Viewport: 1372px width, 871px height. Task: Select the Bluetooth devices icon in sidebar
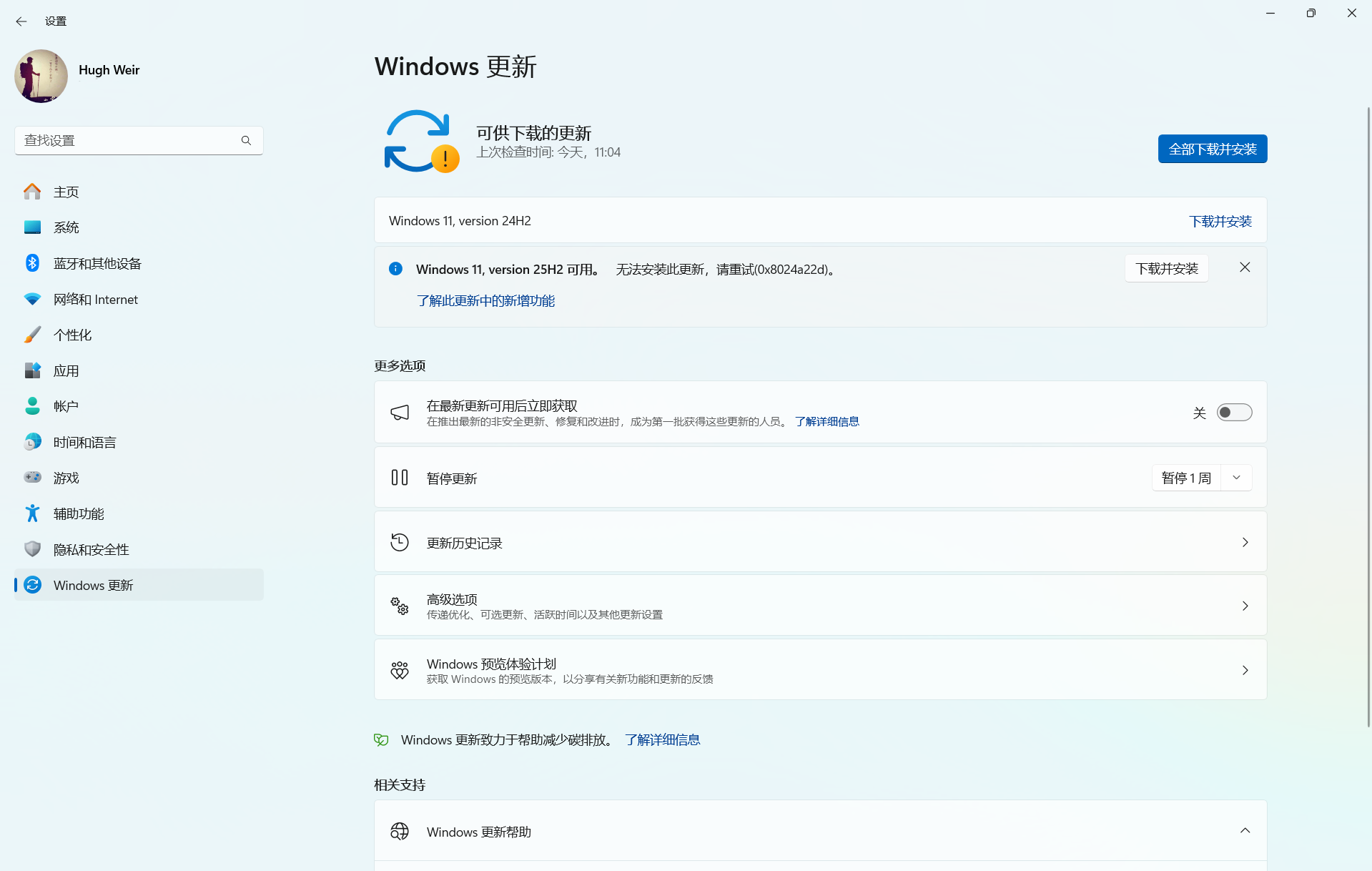click(32, 262)
